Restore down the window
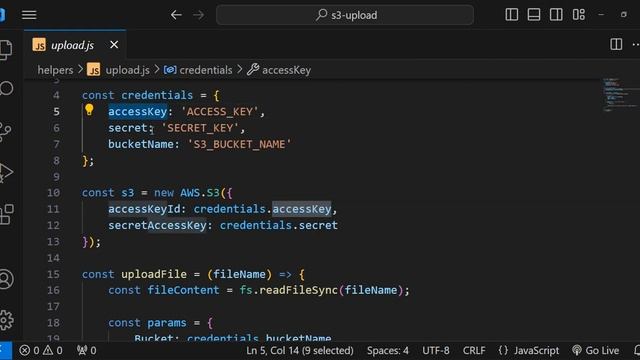The width and height of the screenshot is (640, 360). point(623,15)
